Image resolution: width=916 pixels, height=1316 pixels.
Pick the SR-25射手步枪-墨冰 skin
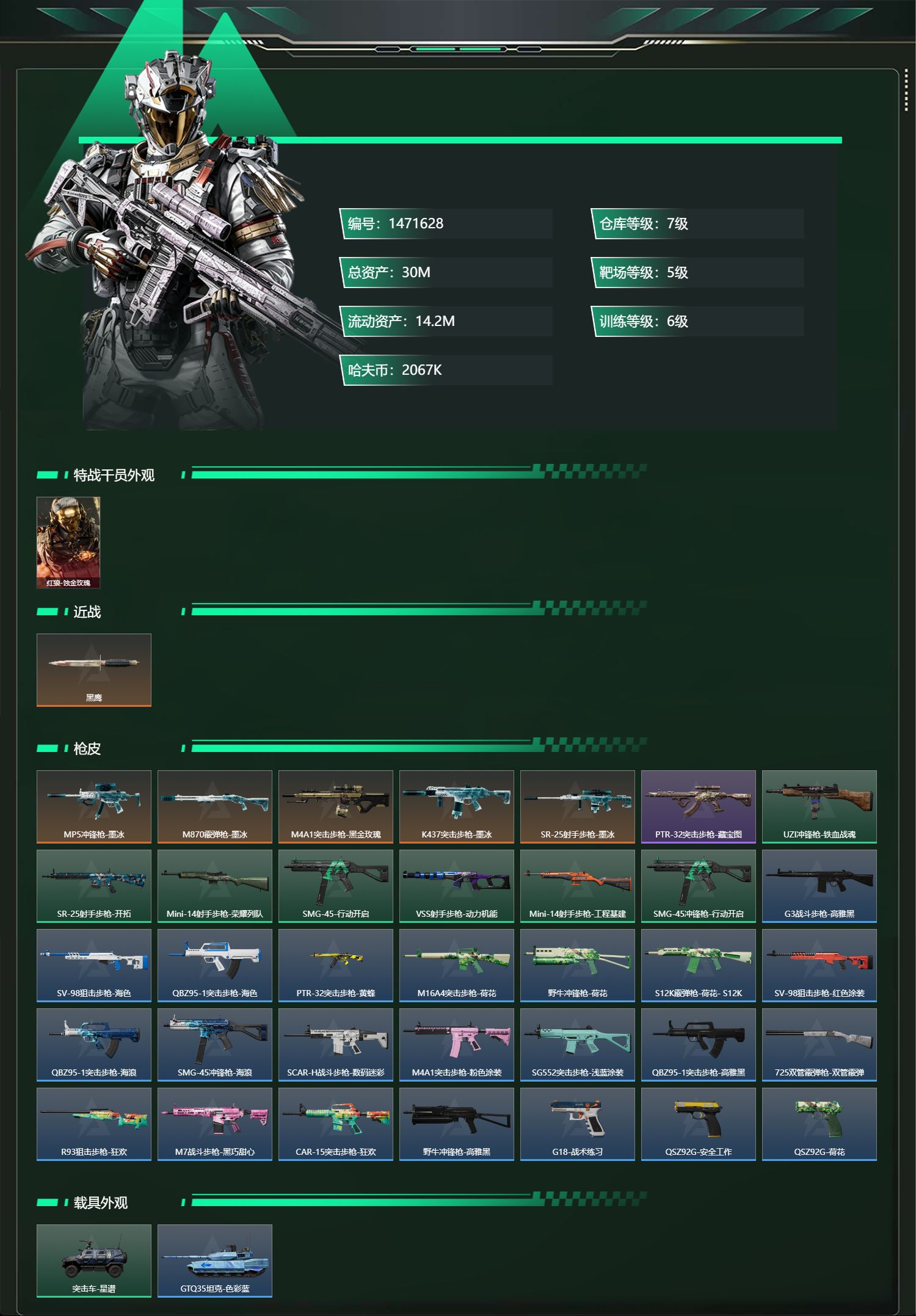click(x=578, y=807)
